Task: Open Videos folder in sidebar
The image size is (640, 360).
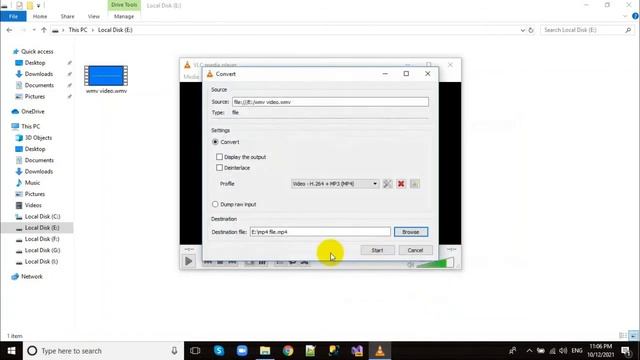Action: coord(33,205)
